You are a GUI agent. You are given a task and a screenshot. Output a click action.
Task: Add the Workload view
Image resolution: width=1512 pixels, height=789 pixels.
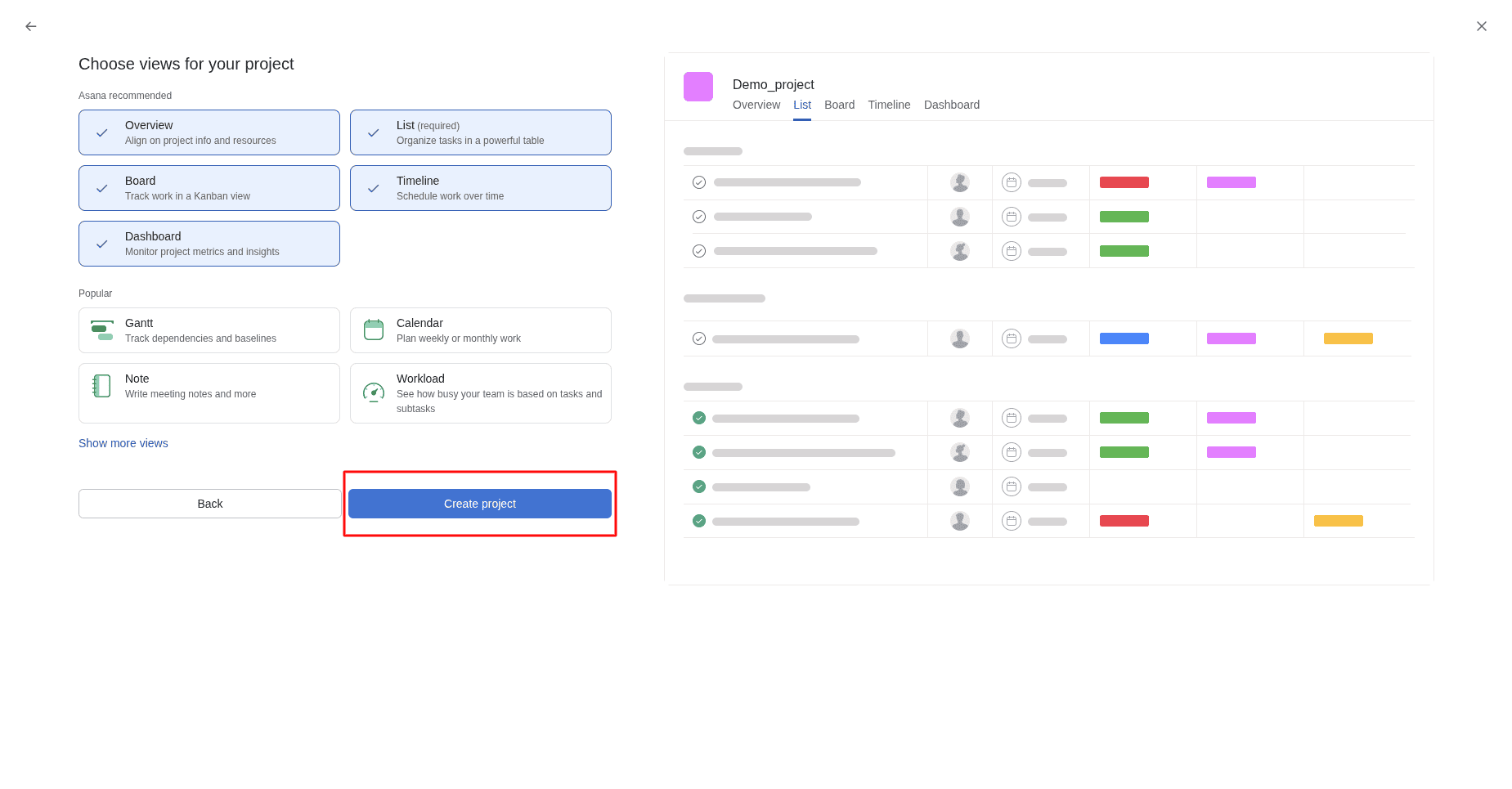click(x=481, y=393)
